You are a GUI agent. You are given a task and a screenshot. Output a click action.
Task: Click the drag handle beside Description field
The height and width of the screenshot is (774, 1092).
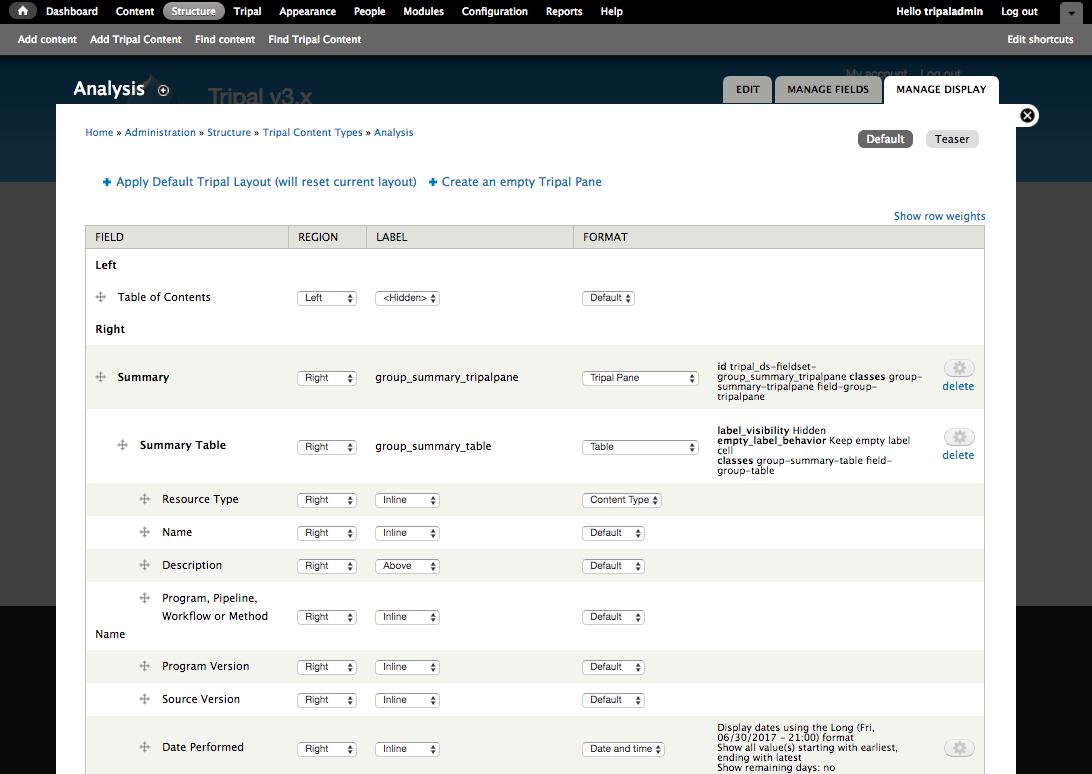click(145, 566)
